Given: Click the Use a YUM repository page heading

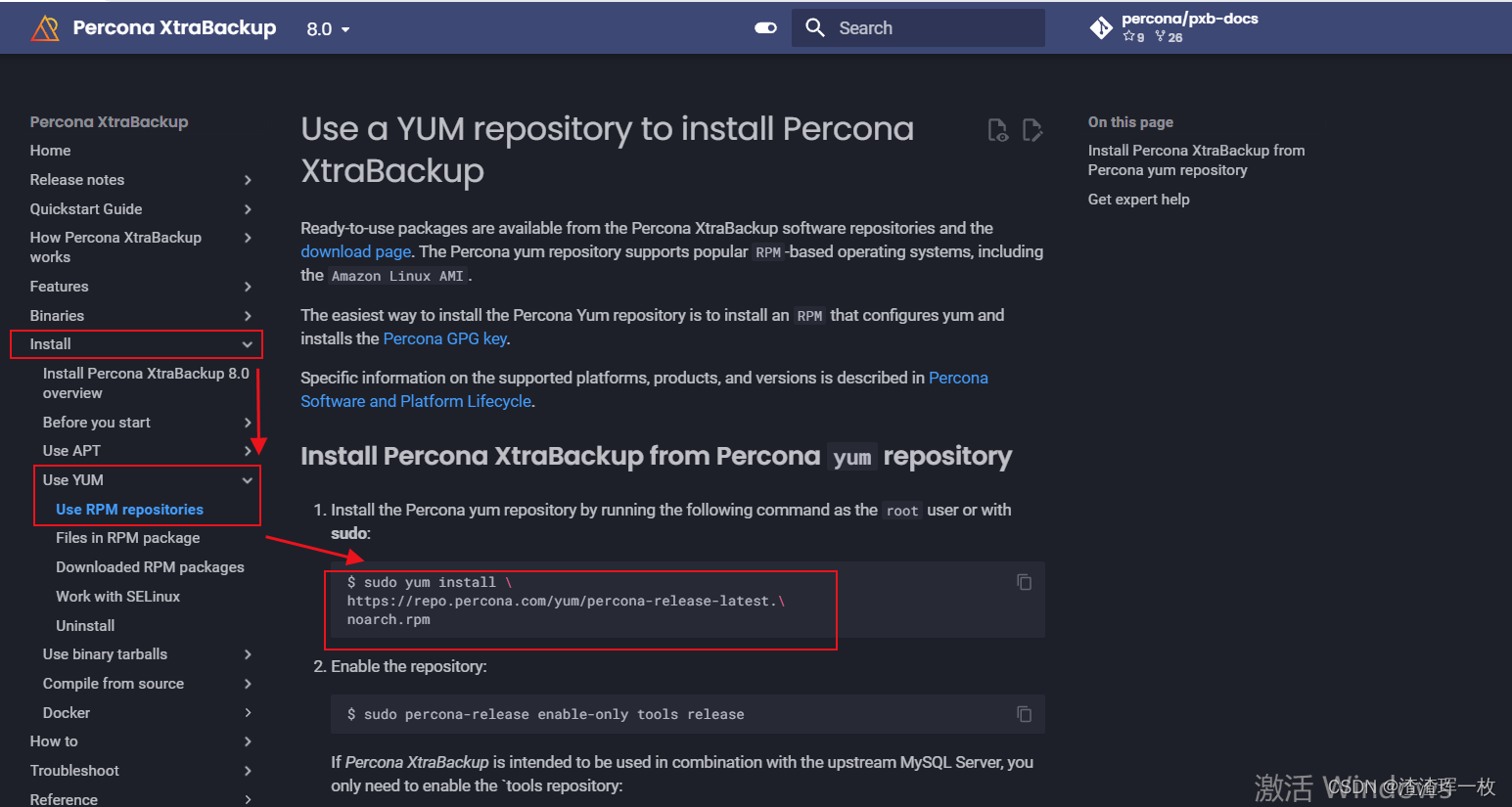Looking at the screenshot, I should tap(607, 150).
